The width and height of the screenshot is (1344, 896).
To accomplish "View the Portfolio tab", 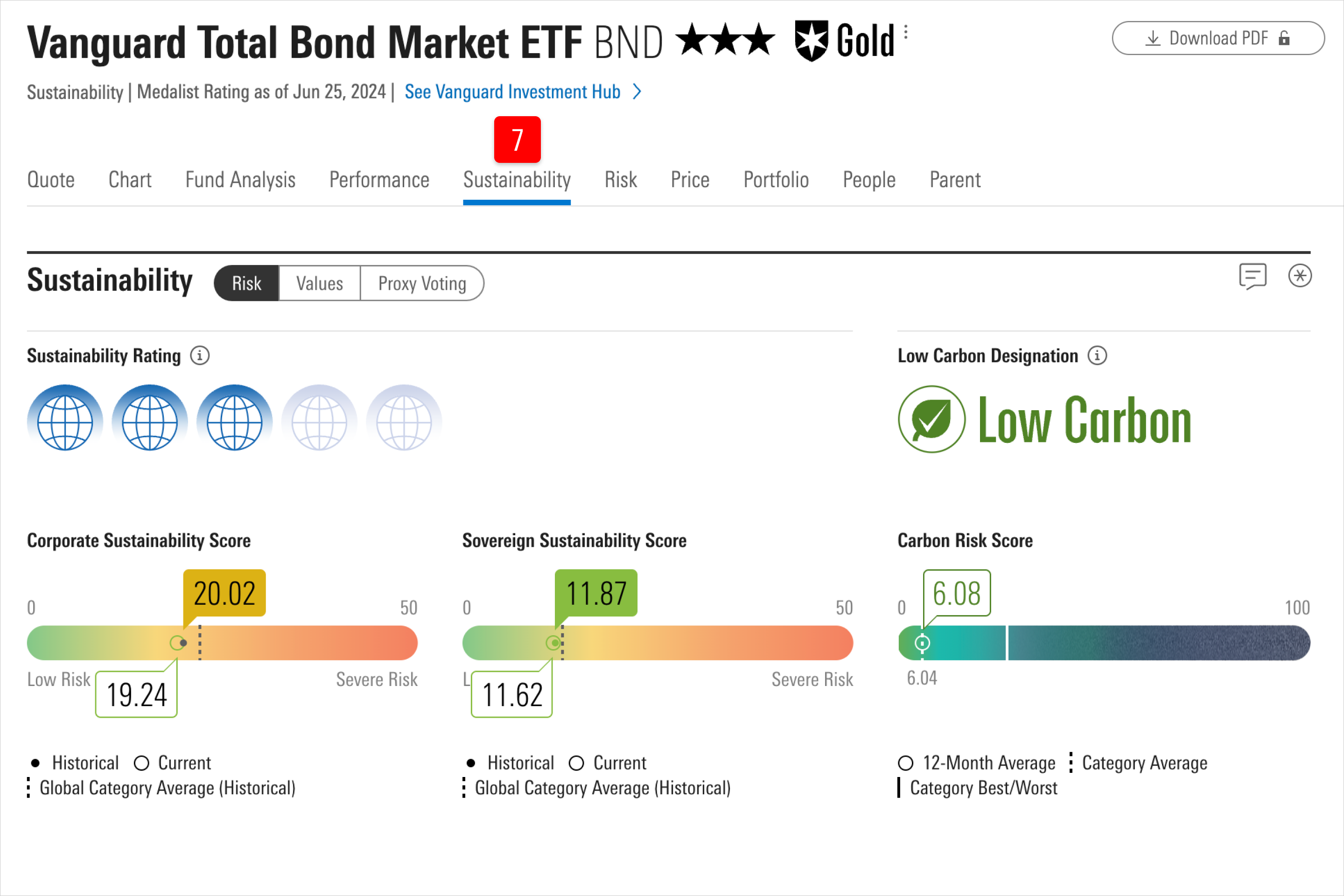I will 776,180.
